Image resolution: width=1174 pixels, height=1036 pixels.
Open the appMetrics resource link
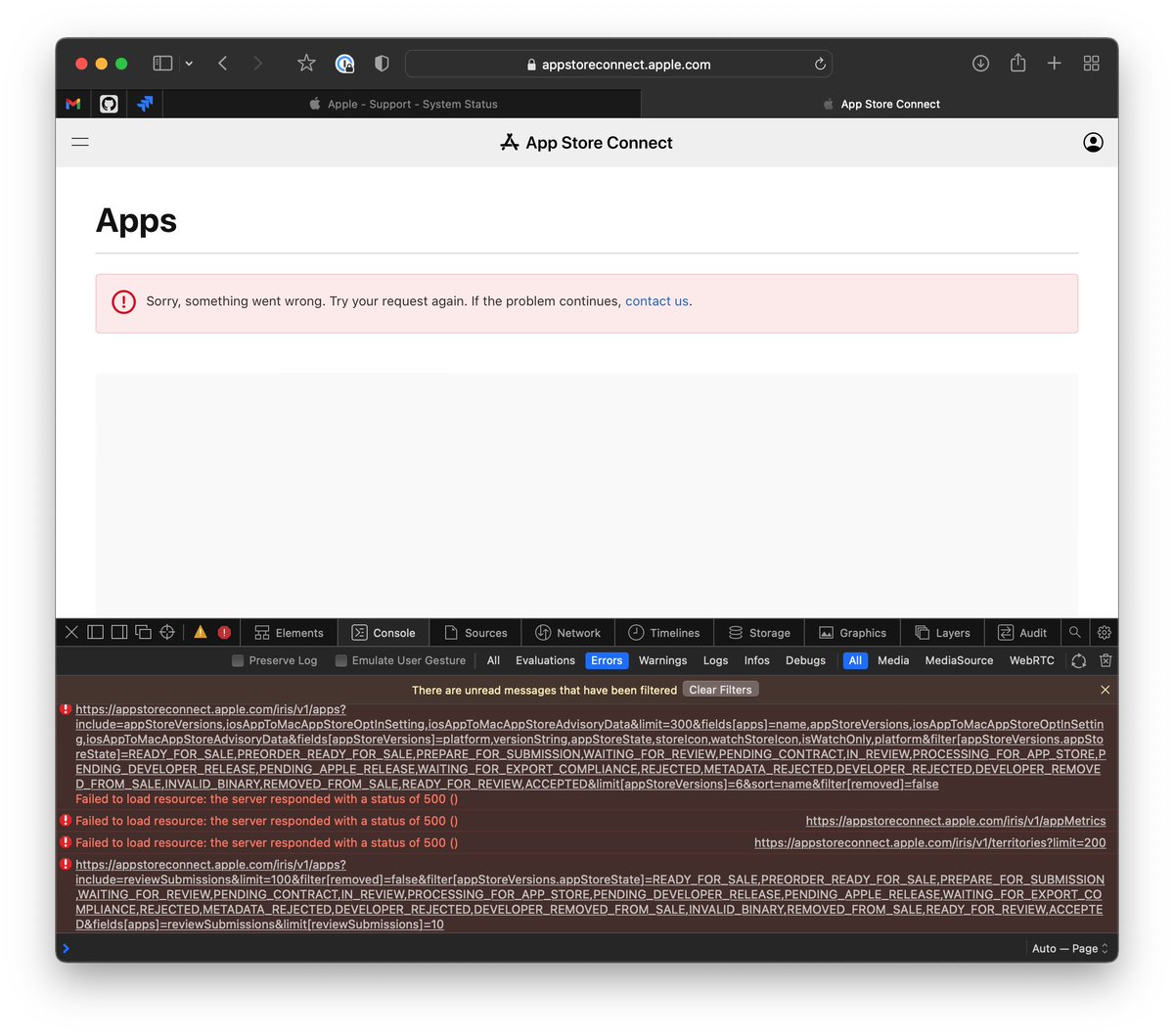click(956, 821)
